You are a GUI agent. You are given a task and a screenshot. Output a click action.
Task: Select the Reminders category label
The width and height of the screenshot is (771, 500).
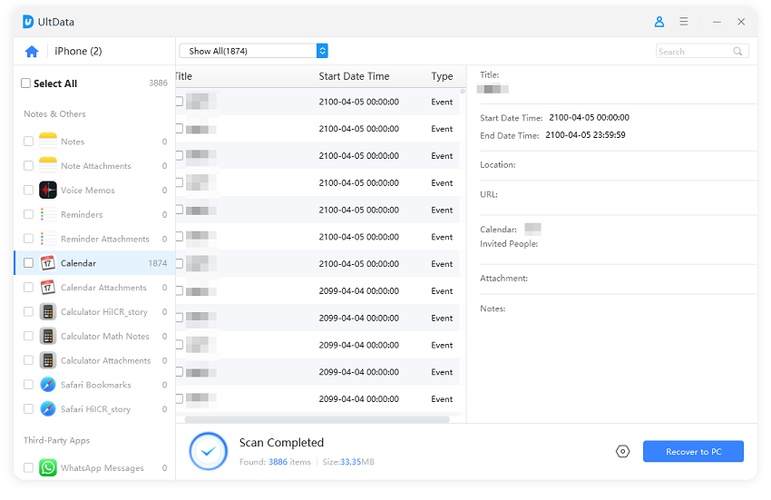[x=82, y=214]
